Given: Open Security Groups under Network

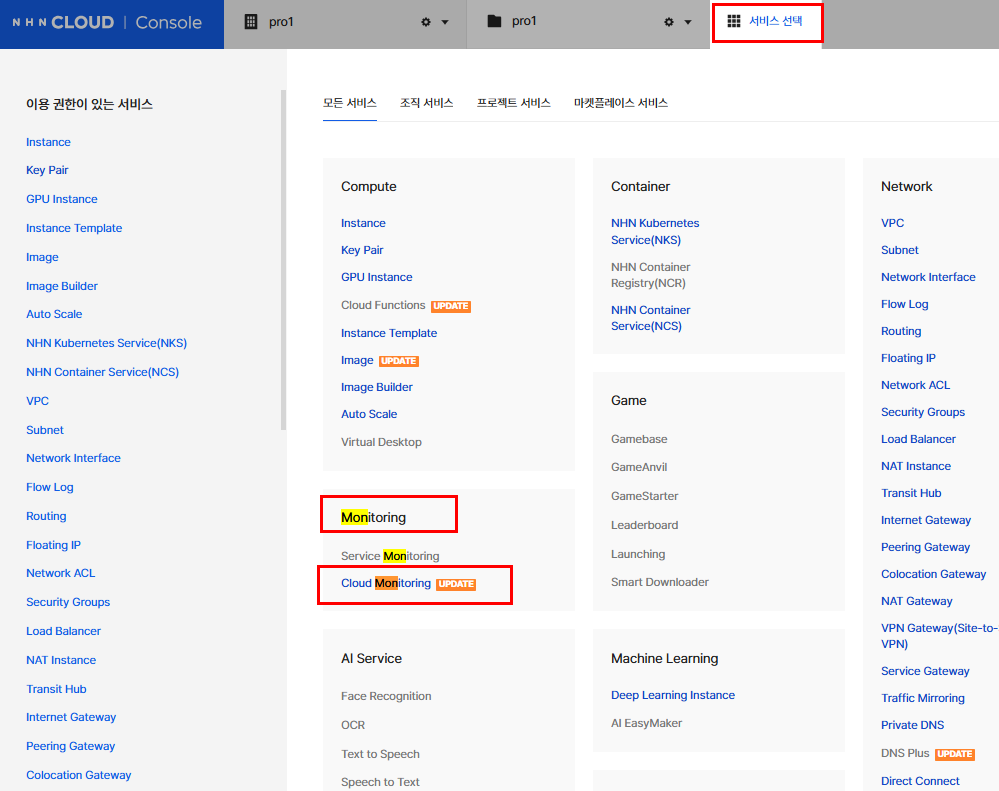Looking at the screenshot, I should coord(923,413).
